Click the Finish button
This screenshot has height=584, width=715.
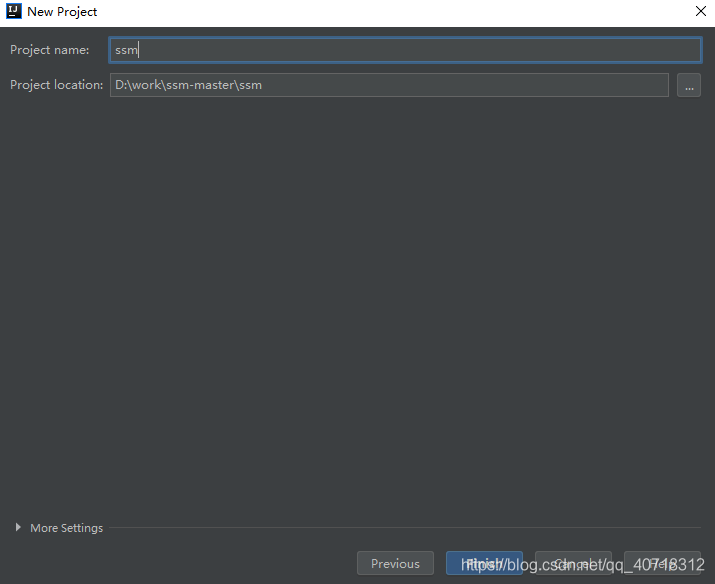pos(484,563)
